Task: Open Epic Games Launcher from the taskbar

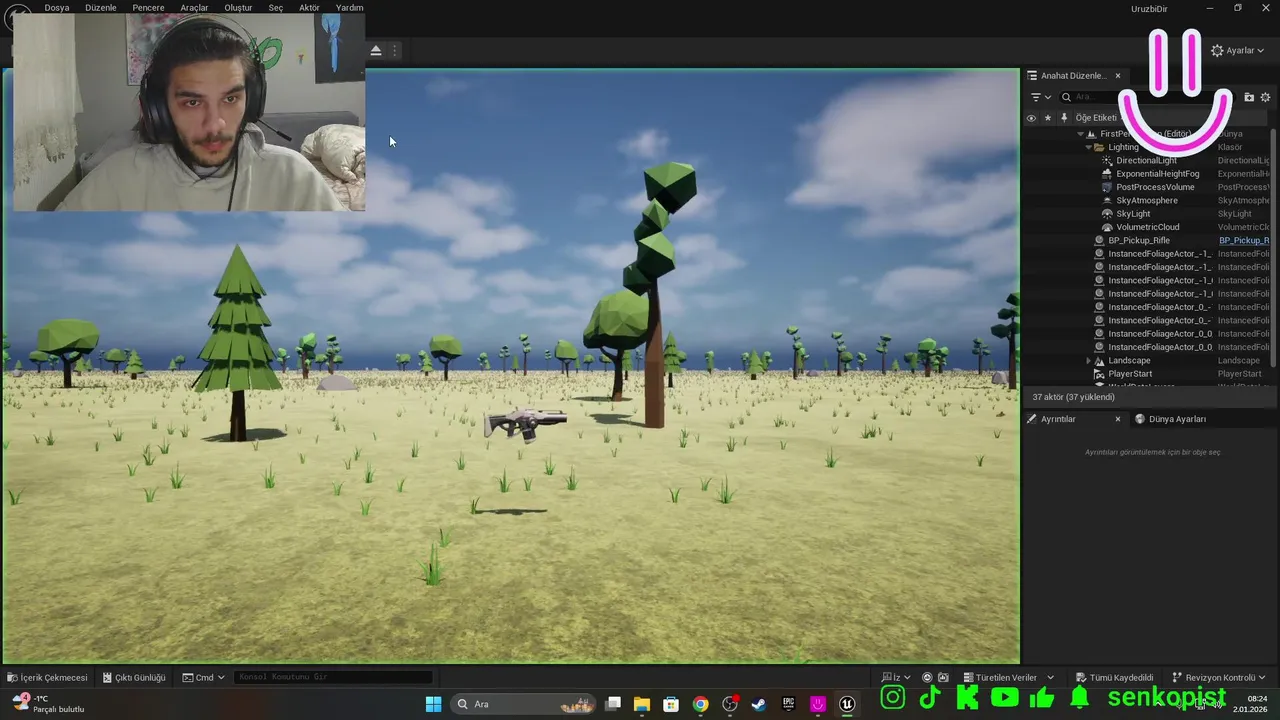Action: coord(788,704)
